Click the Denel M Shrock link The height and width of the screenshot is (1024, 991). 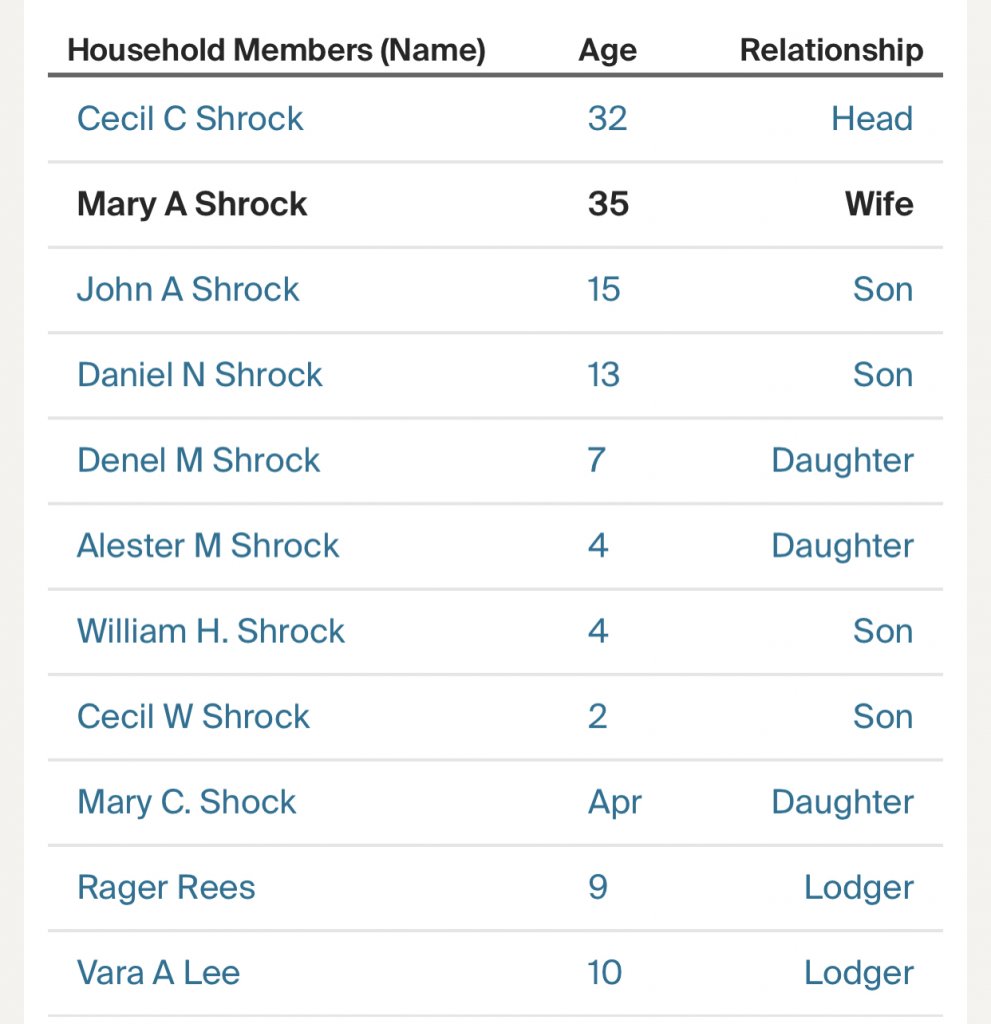point(198,461)
